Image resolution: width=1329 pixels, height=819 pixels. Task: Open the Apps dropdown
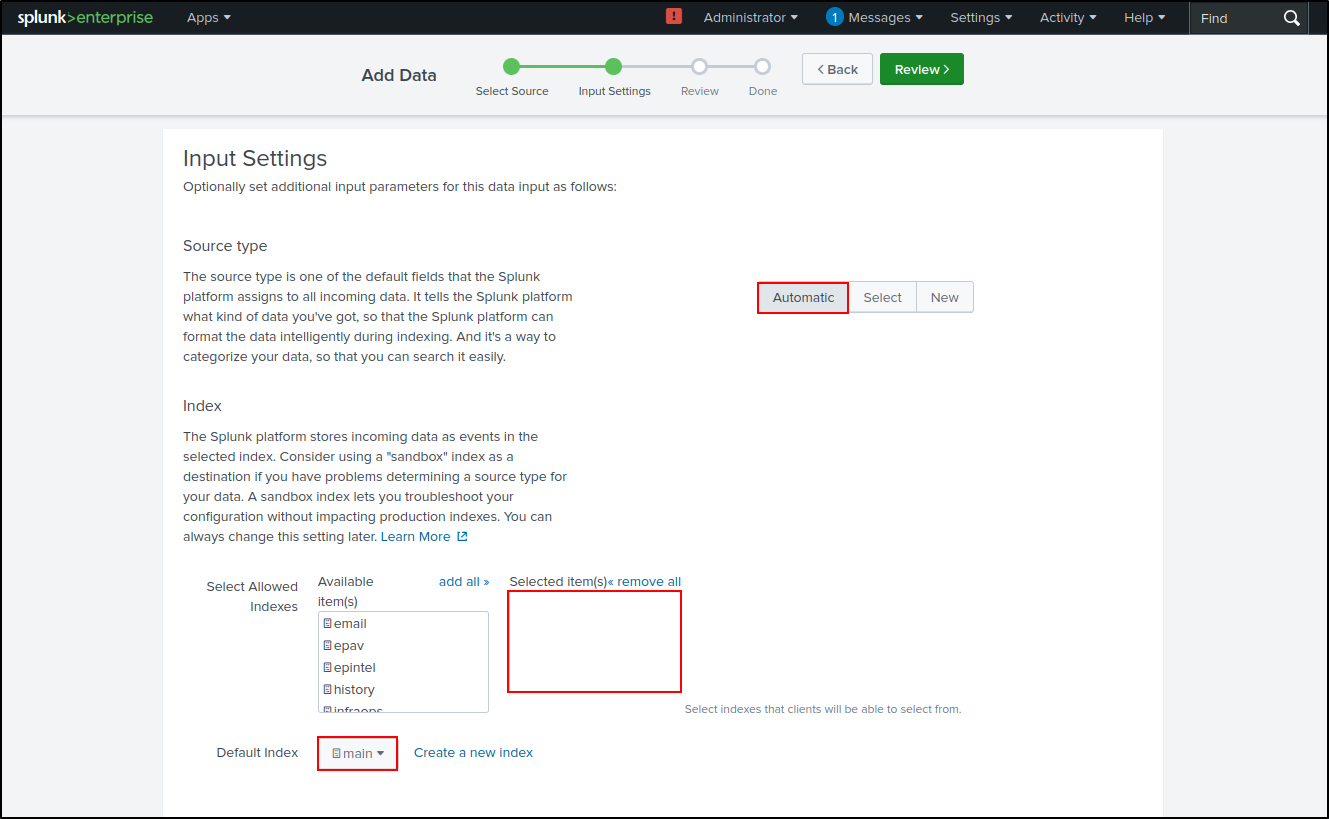(207, 17)
